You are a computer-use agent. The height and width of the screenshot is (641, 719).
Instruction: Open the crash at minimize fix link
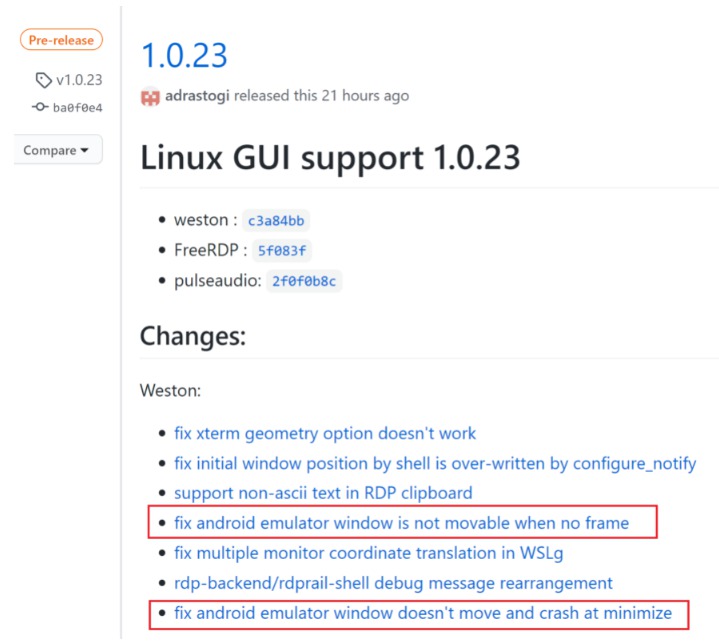423,613
